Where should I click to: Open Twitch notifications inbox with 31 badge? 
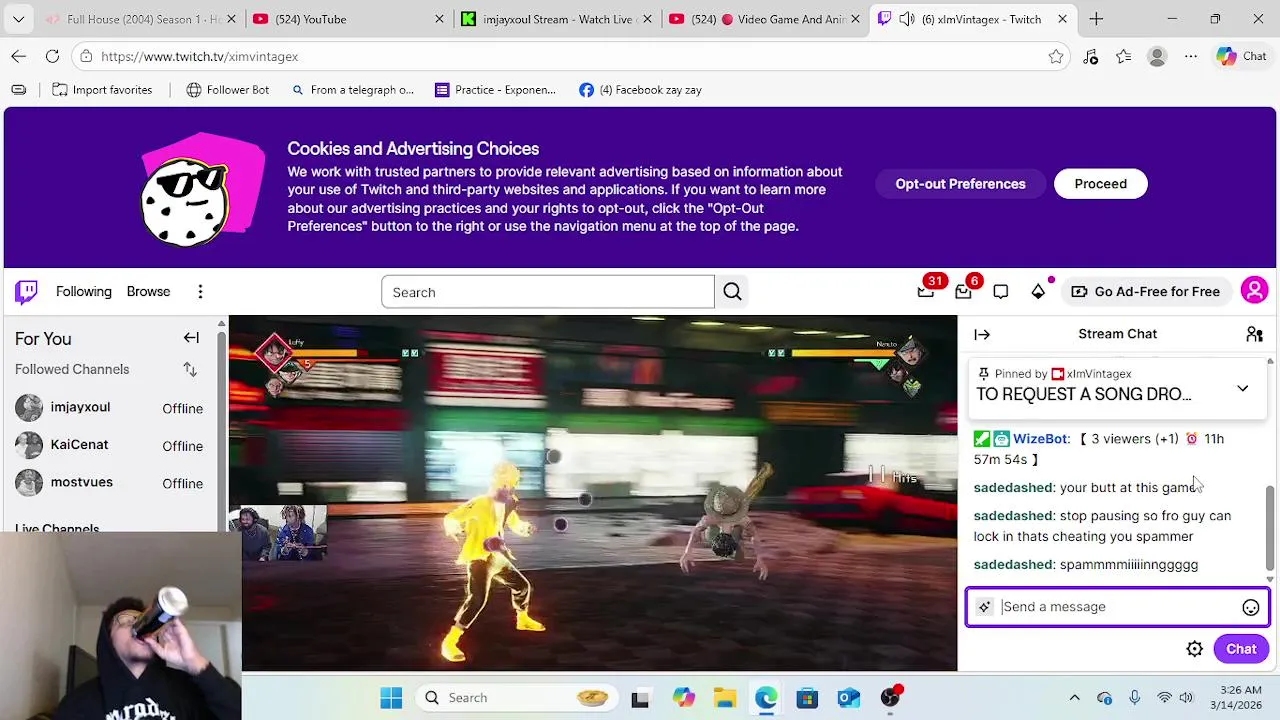point(926,292)
